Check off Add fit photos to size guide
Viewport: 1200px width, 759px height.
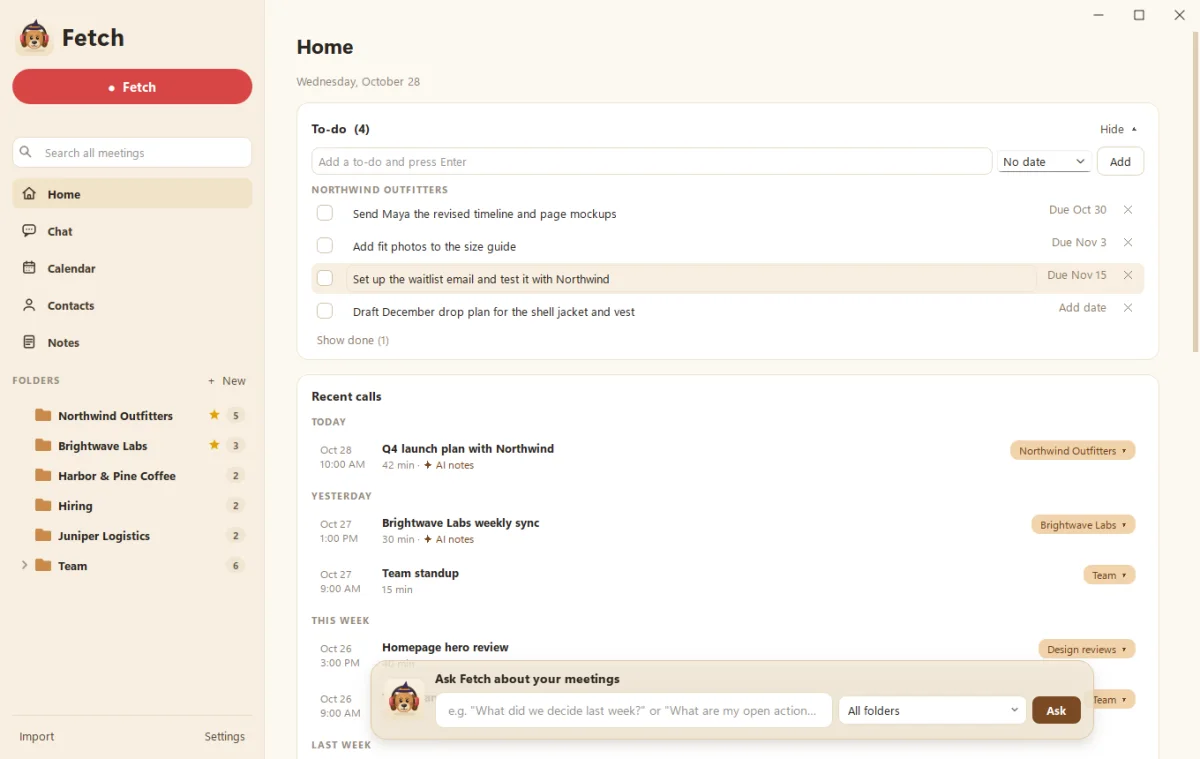click(325, 246)
